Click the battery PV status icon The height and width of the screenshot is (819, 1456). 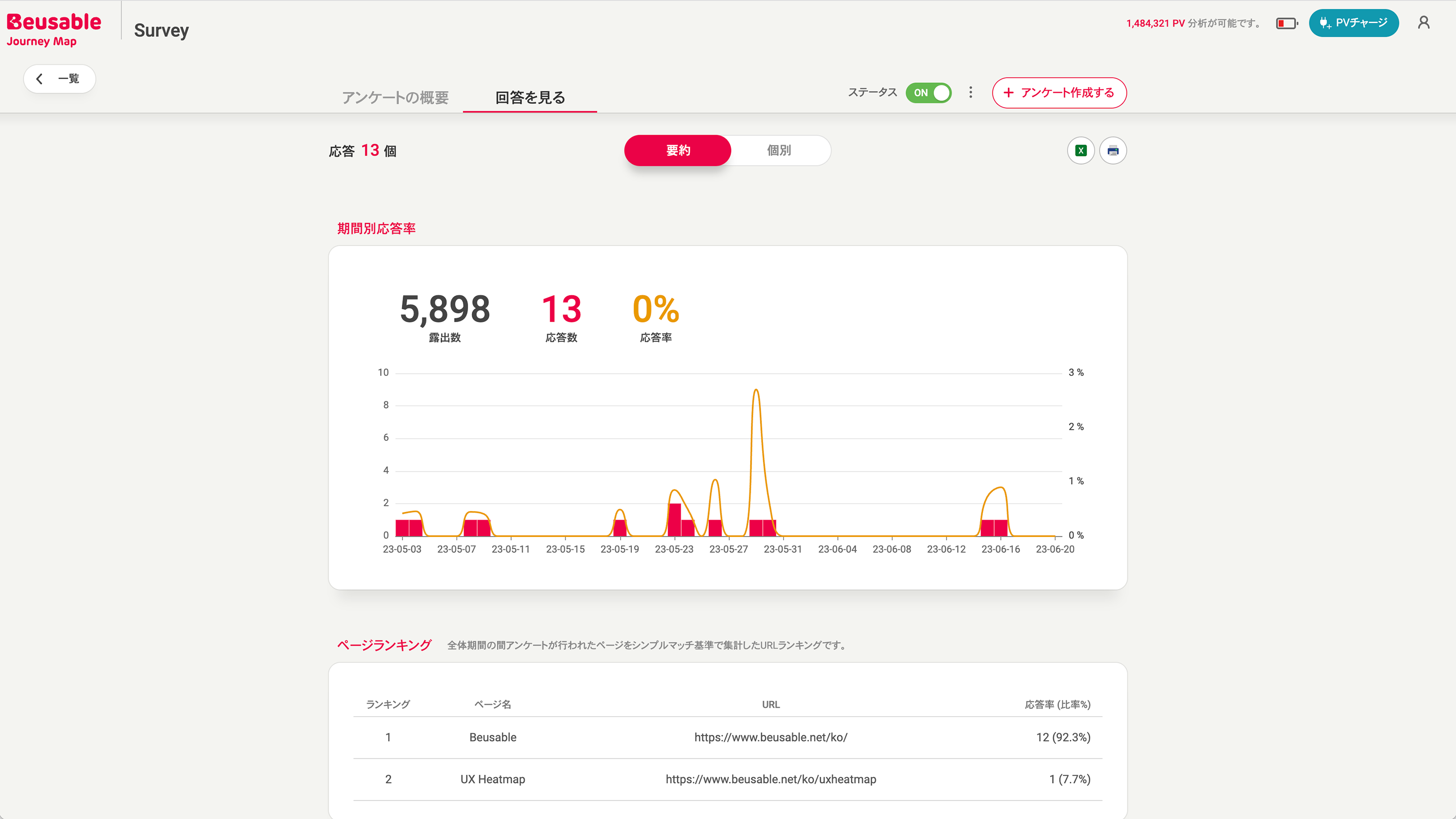(x=1286, y=23)
